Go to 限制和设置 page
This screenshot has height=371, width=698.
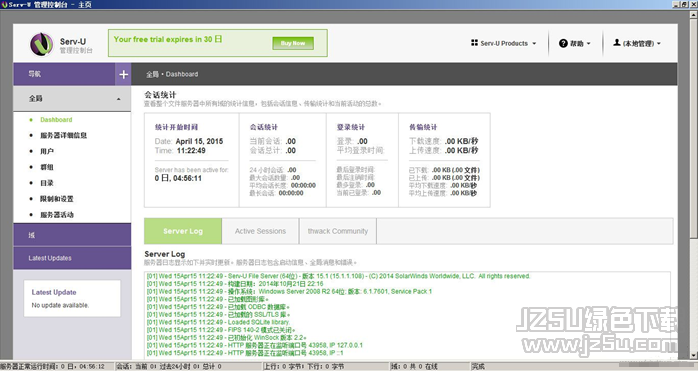[x=57, y=199]
